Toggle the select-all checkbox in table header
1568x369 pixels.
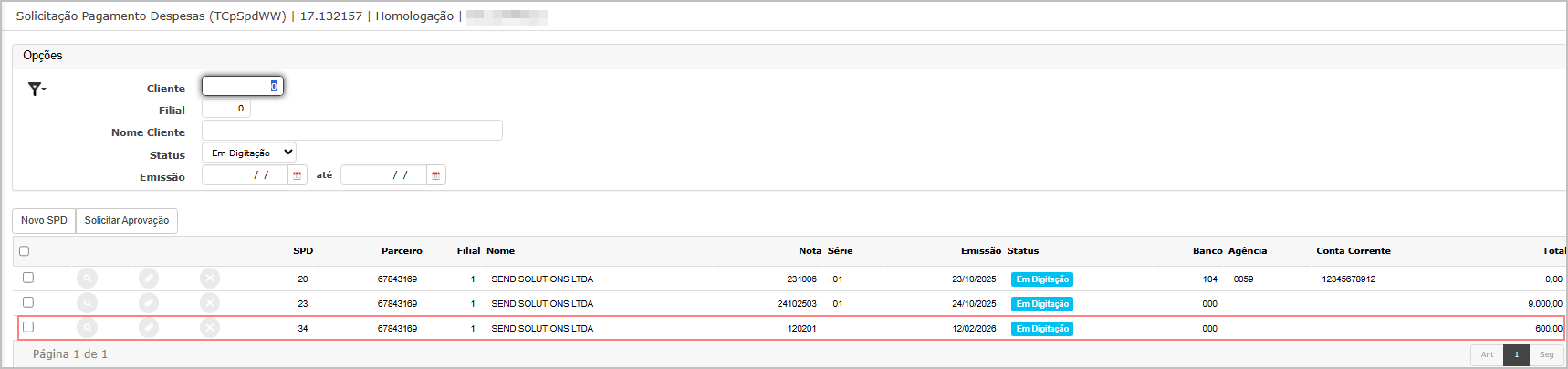[x=25, y=251]
